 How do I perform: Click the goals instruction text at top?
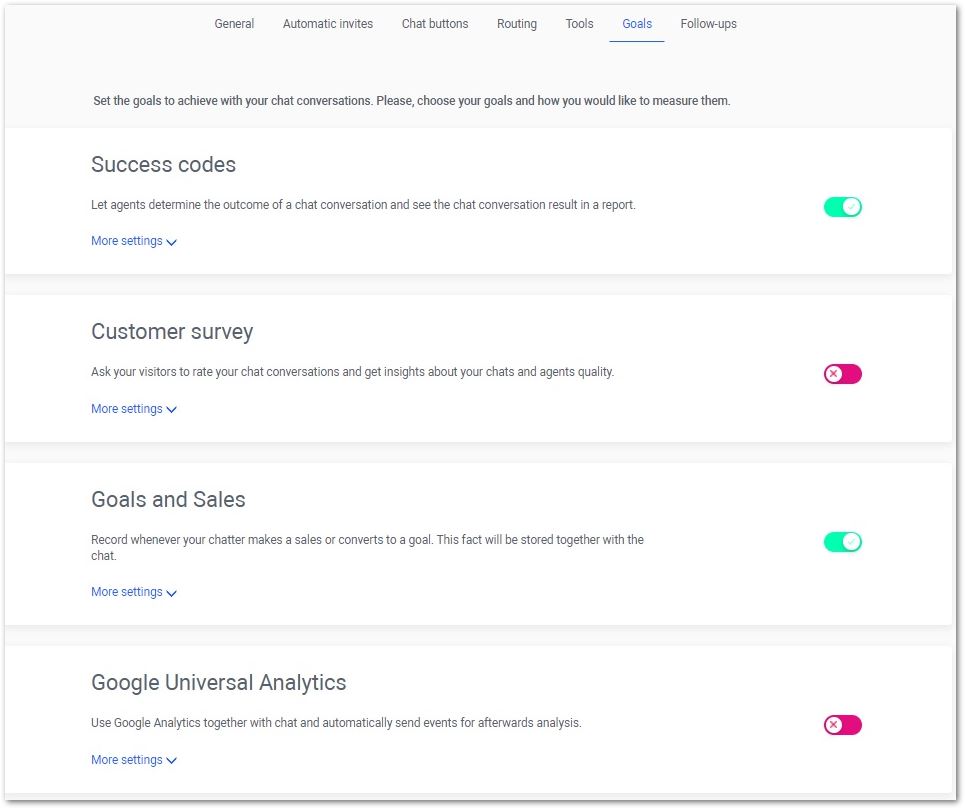[x=412, y=101]
